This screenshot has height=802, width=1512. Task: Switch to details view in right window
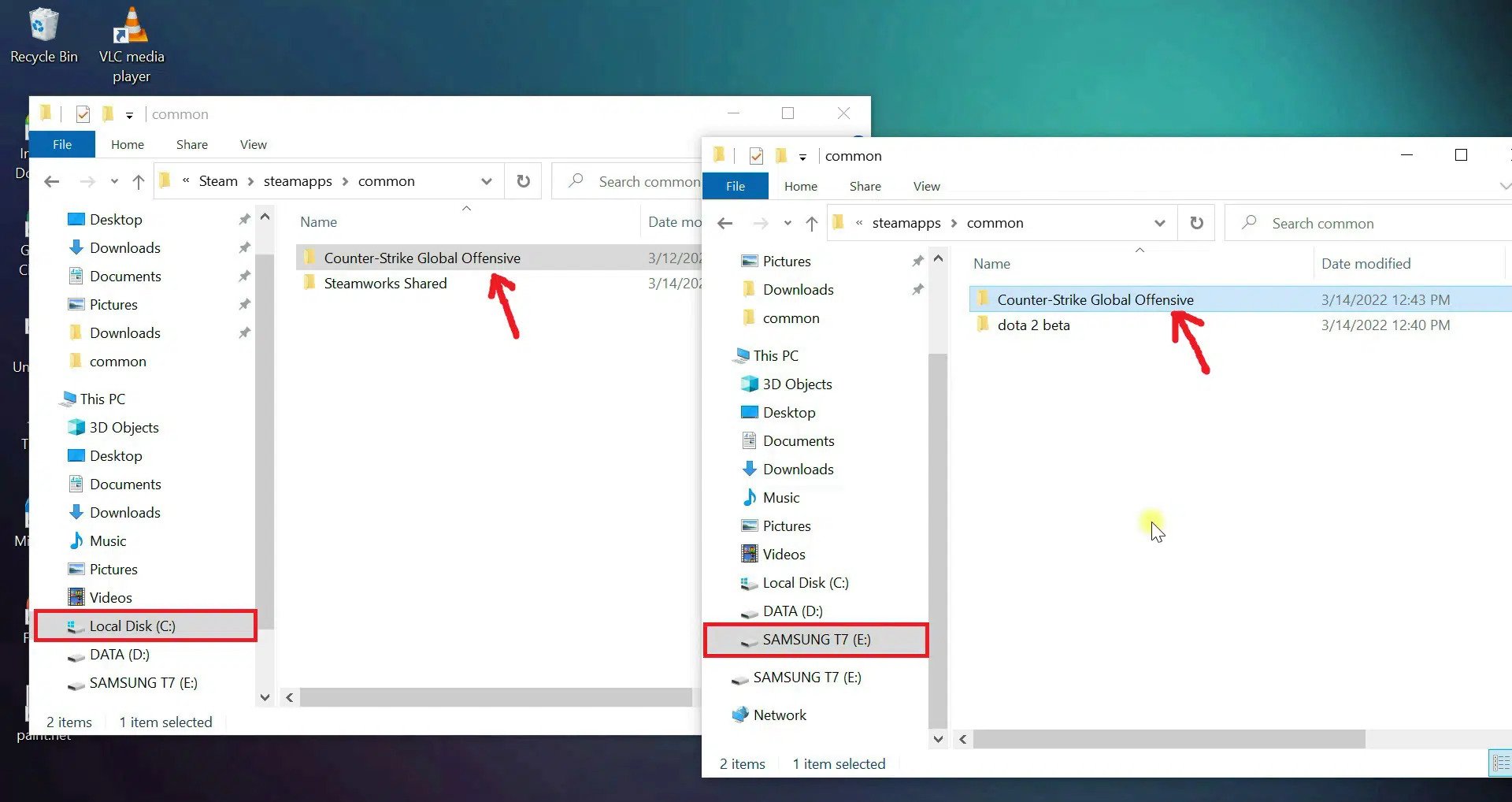(x=1500, y=763)
